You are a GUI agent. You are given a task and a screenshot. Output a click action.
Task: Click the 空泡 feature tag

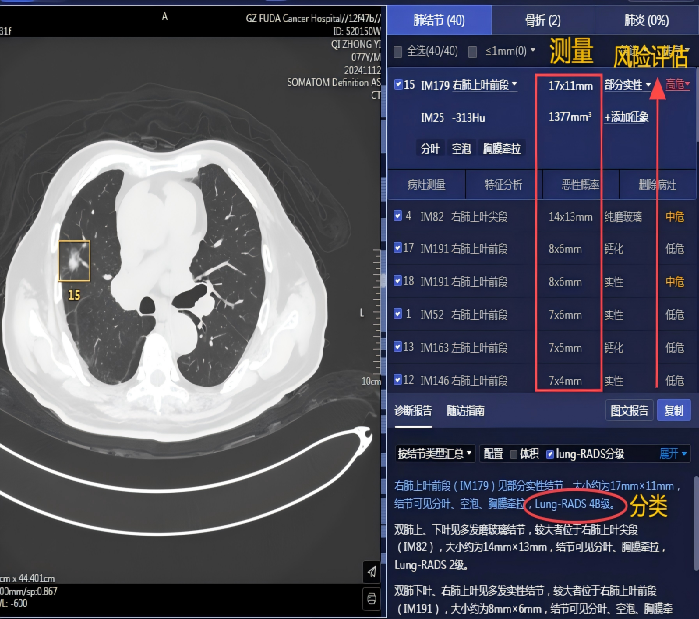pyautogui.click(x=460, y=149)
